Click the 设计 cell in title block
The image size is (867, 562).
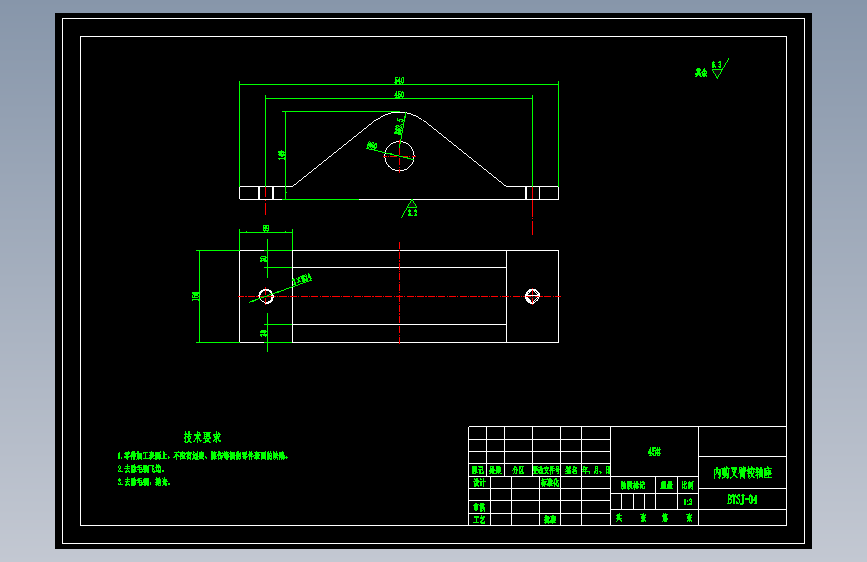tap(479, 482)
